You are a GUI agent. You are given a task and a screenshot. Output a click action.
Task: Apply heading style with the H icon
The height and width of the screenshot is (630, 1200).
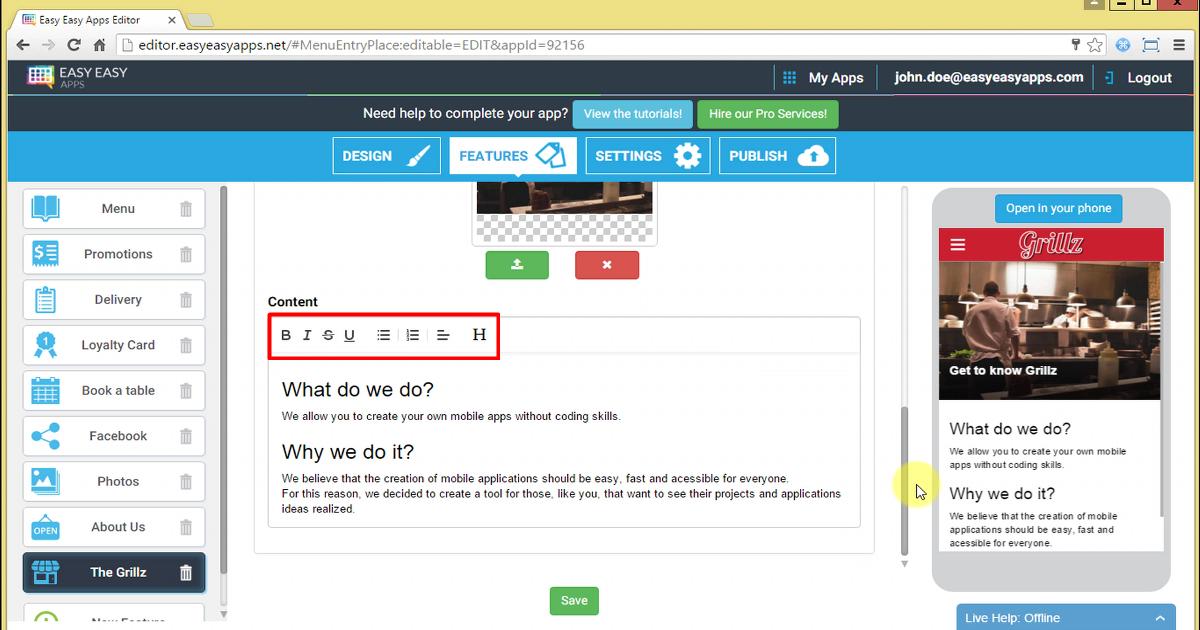tap(479, 335)
